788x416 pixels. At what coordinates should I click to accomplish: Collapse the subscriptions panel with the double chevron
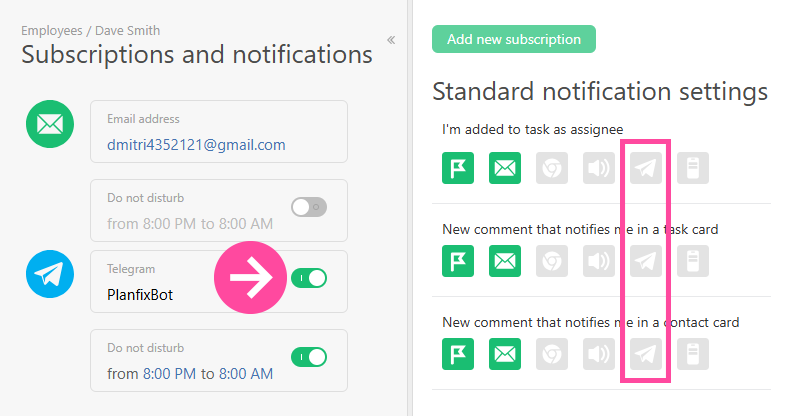coord(391,40)
